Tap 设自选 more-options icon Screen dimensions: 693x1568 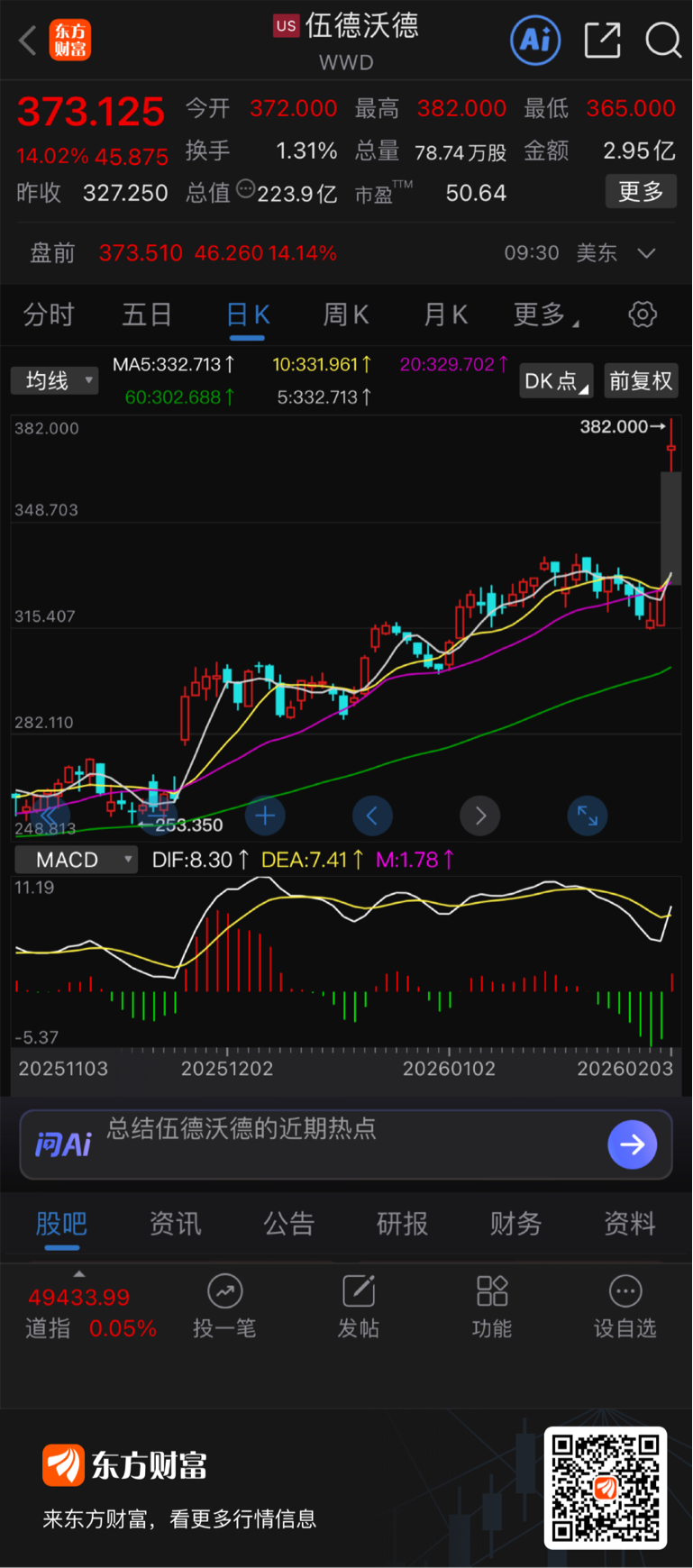625,1291
